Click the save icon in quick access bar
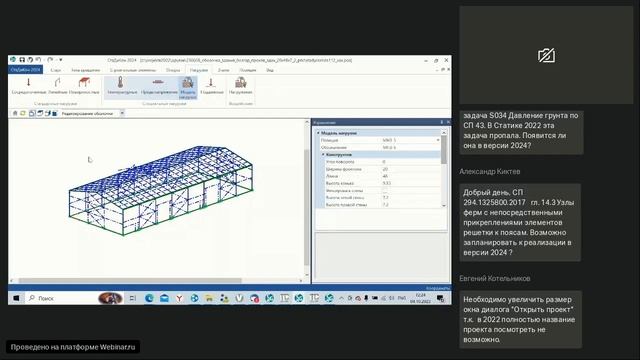 22,60
